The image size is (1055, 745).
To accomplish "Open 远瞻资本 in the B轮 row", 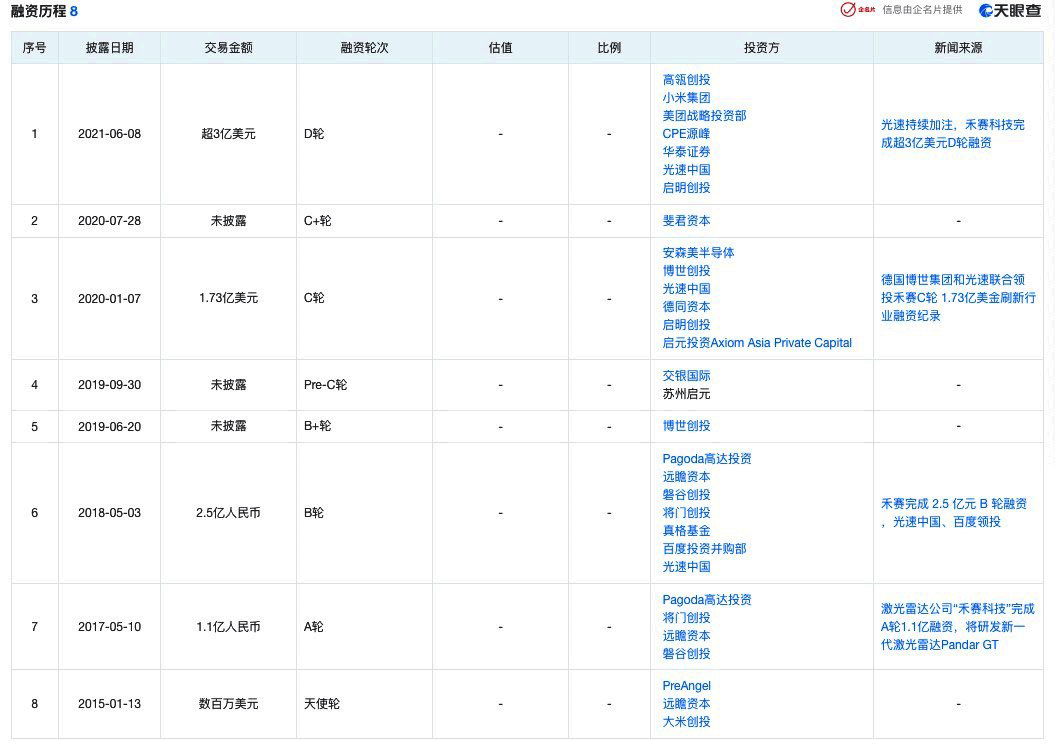I will click(x=686, y=477).
